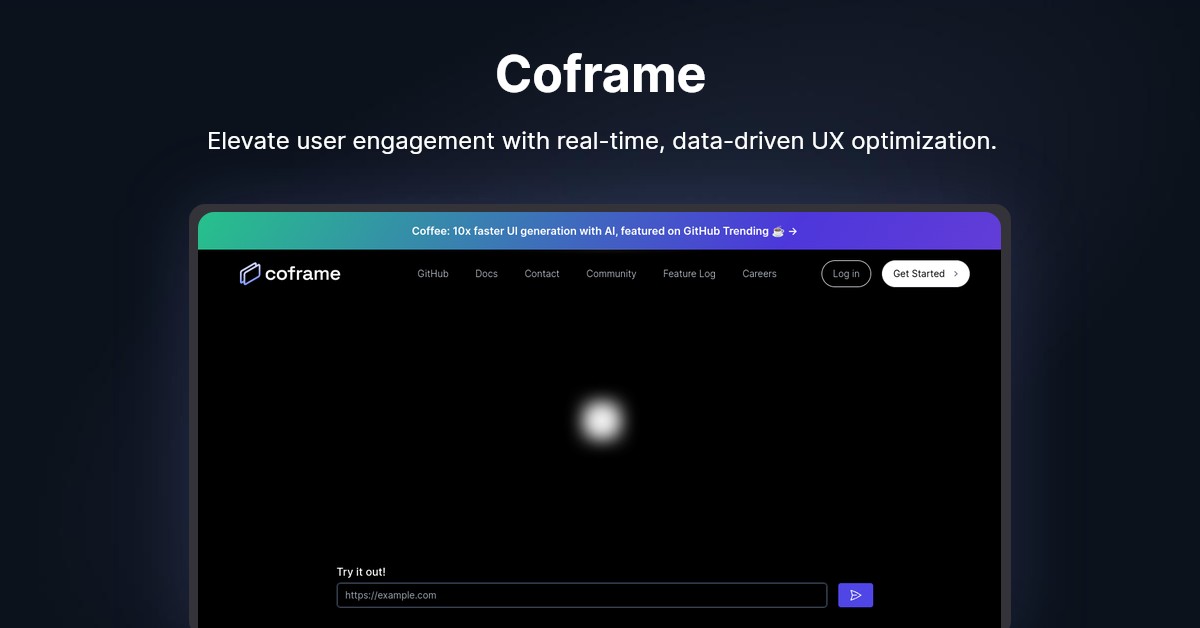Select the glowing white orb graphic
1200x628 pixels.
[601, 421]
